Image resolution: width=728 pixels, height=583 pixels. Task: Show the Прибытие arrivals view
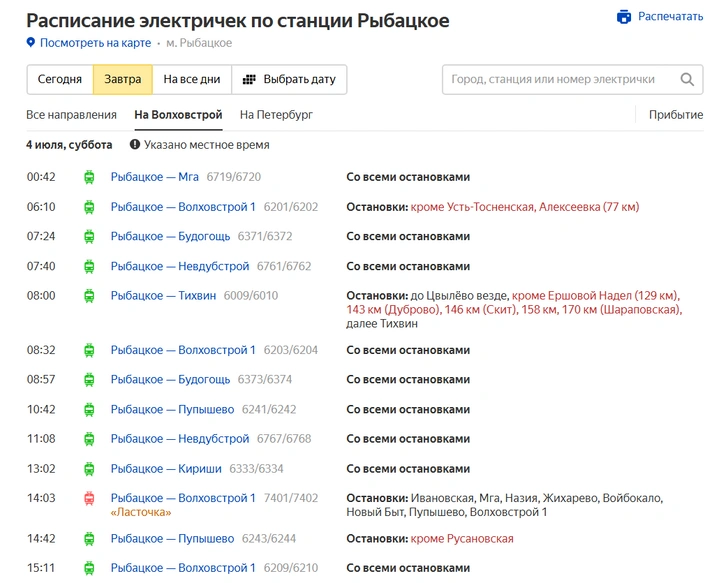(676, 115)
